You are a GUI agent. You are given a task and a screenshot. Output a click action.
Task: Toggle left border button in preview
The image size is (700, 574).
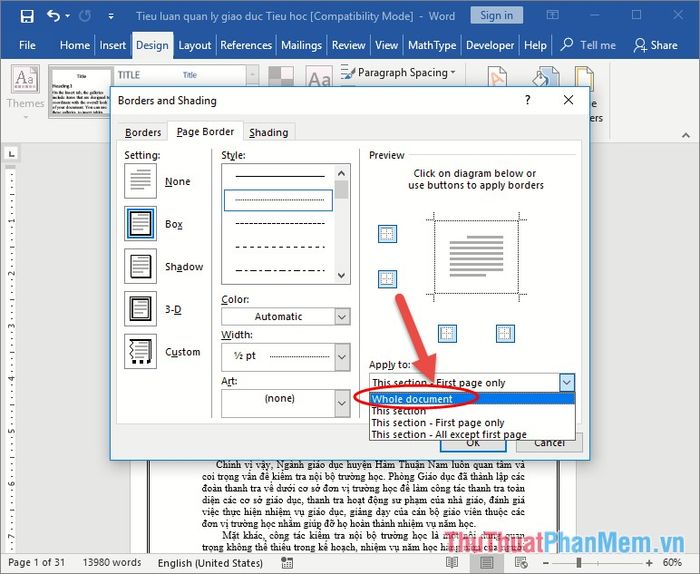(x=447, y=333)
